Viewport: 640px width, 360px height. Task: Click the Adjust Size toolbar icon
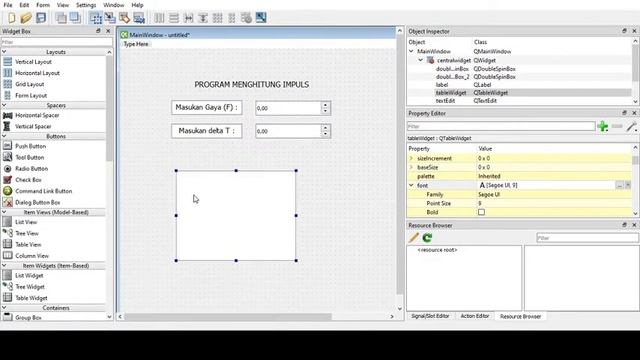click(261, 18)
